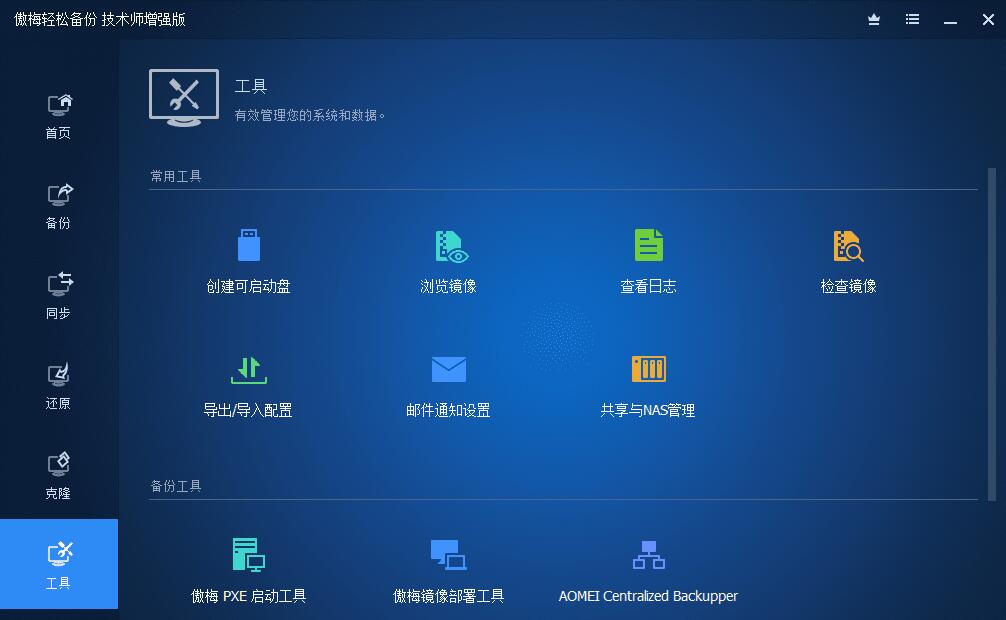Viewport: 1006px width, 620px height.
Task: Select the 浏览镜像 tool
Action: (448, 260)
